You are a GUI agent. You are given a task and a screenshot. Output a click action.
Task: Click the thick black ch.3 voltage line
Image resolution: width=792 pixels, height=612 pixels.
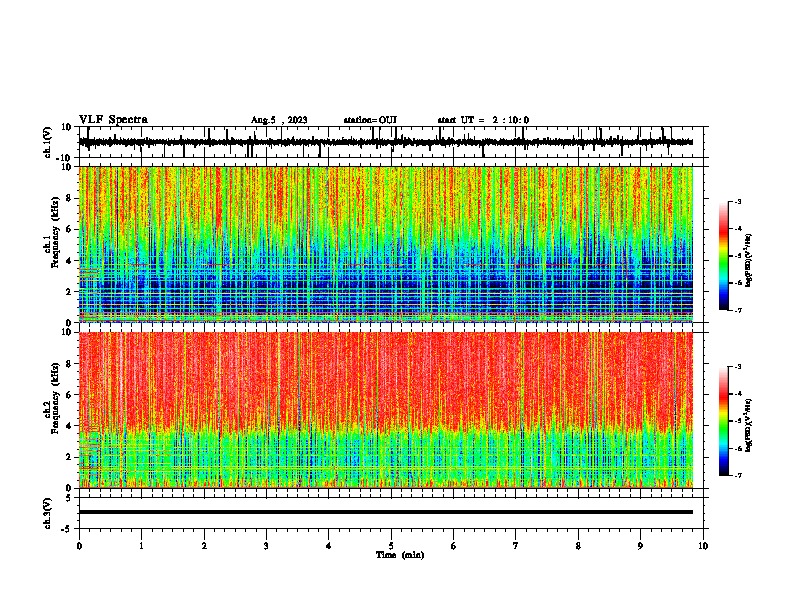coord(385,512)
